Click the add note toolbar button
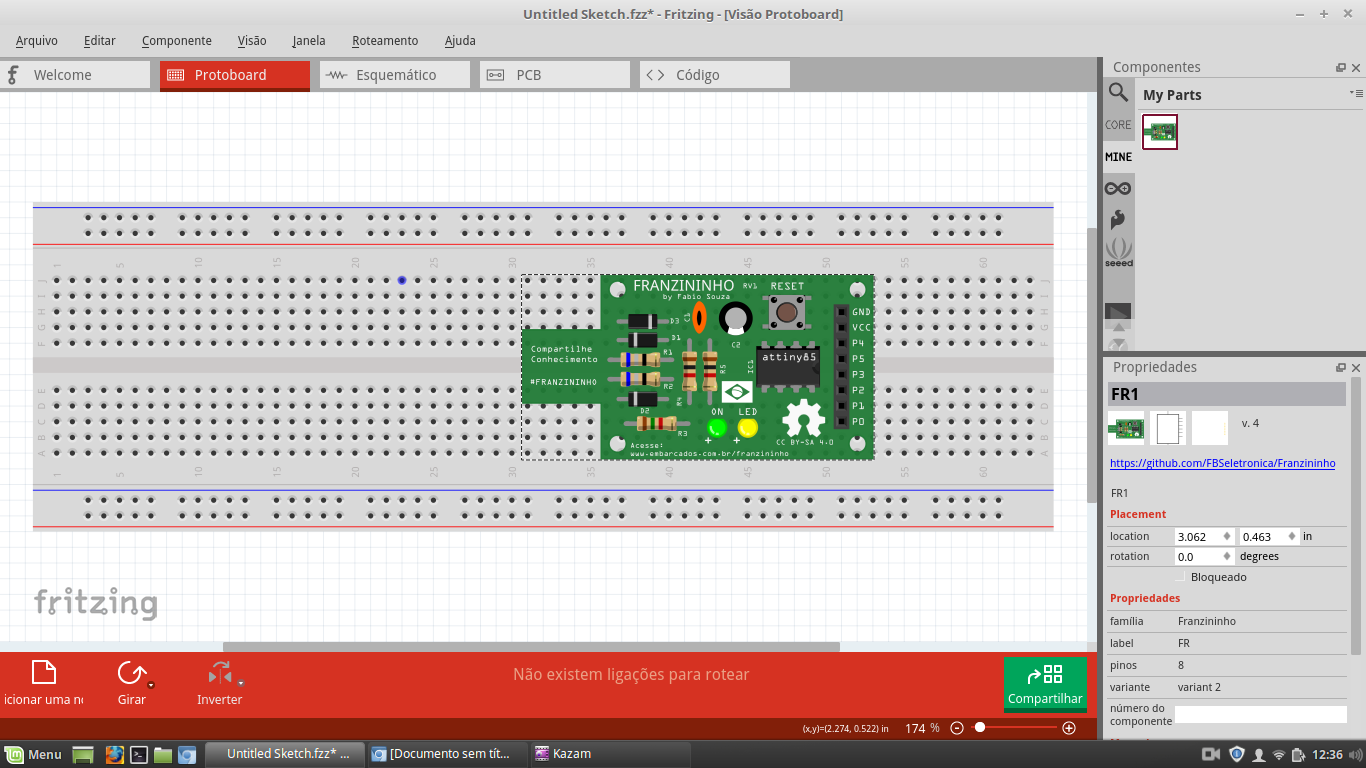Image resolution: width=1366 pixels, height=768 pixels. click(43, 683)
